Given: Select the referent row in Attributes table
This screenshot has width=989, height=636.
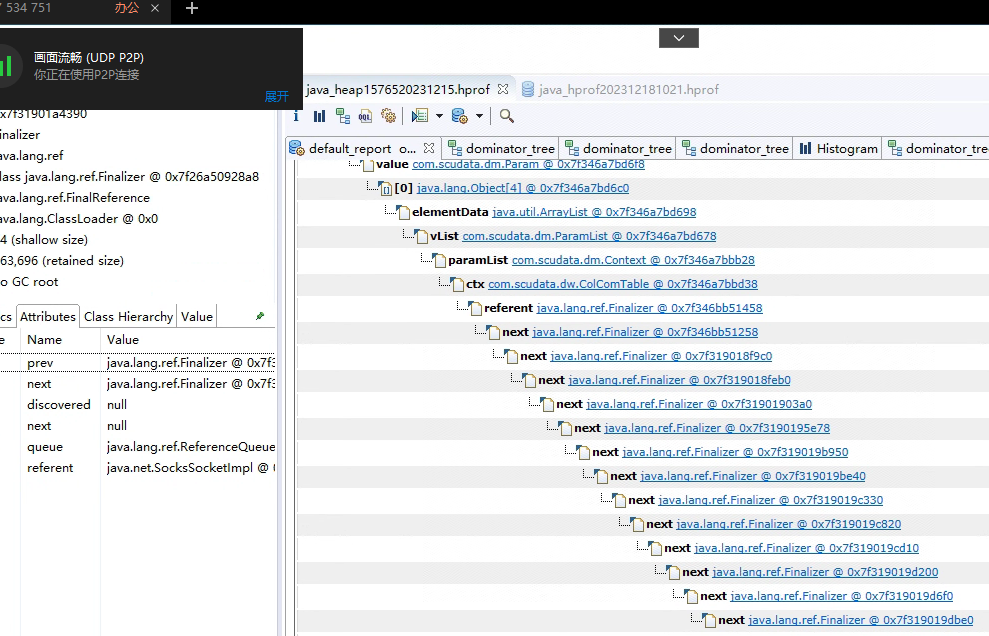Looking at the screenshot, I should click(x=50, y=468).
